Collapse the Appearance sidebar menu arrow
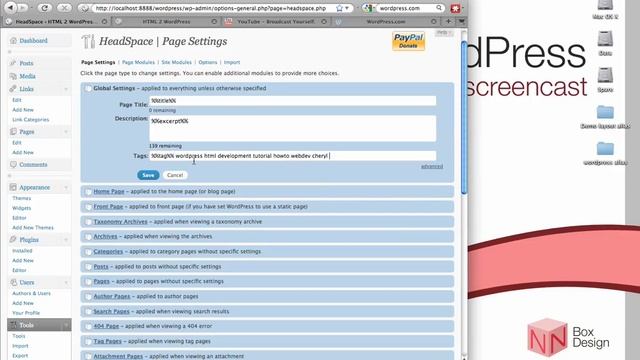This screenshot has height=360, width=640. [66, 187]
